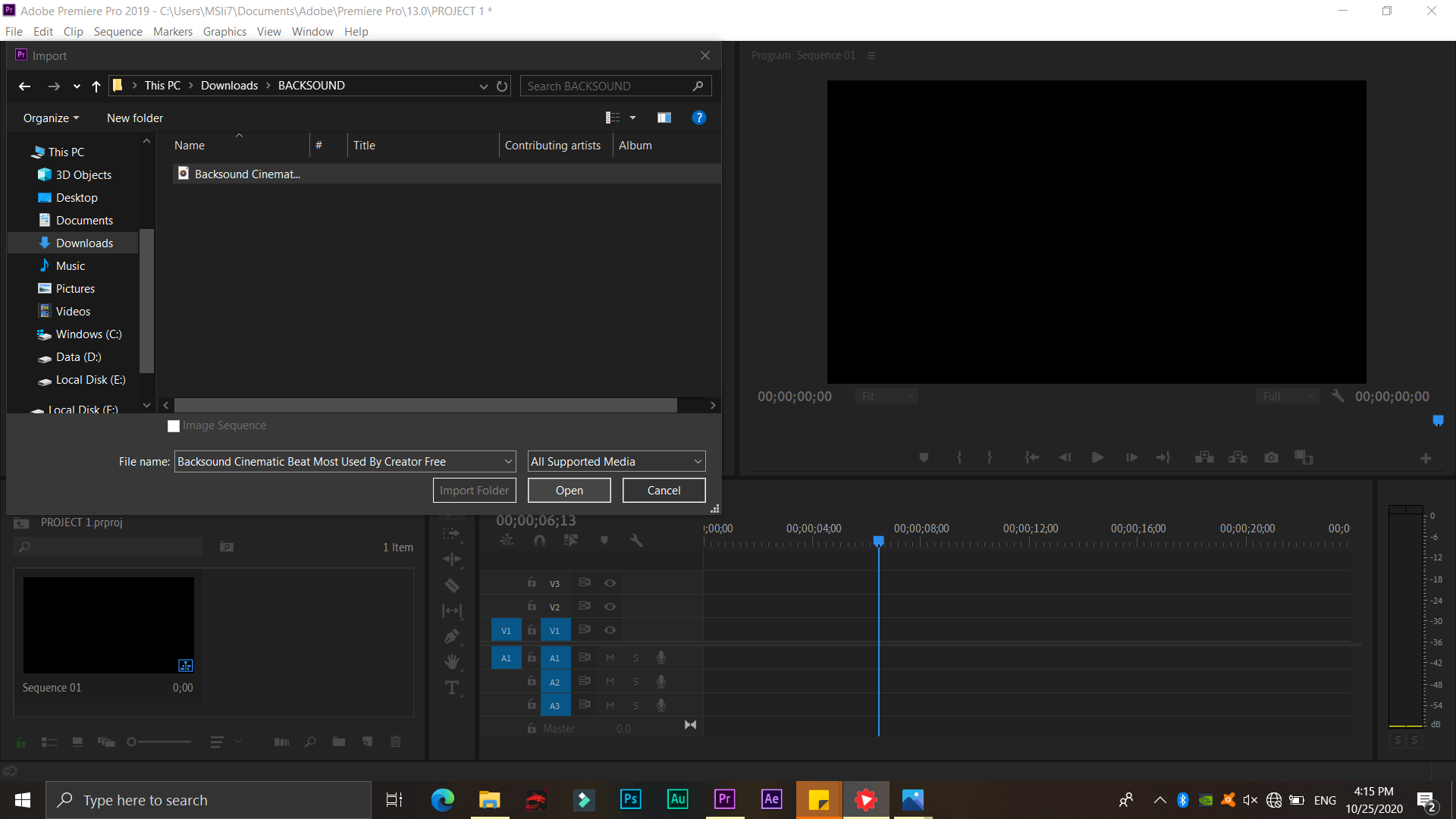Image resolution: width=1456 pixels, height=819 pixels.
Task: Select the Hand tool
Action: click(x=452, y=662)
